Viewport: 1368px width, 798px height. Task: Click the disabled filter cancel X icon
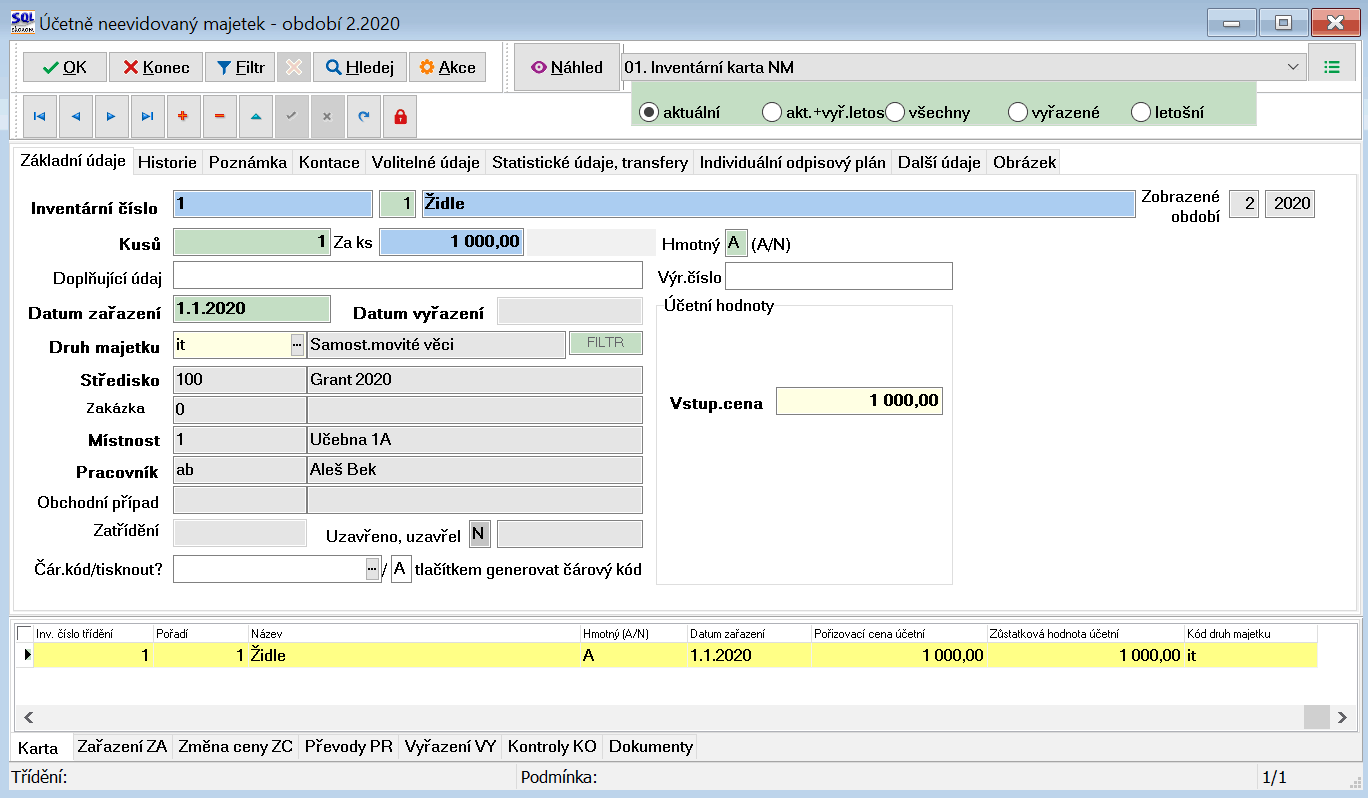[293, 67]
